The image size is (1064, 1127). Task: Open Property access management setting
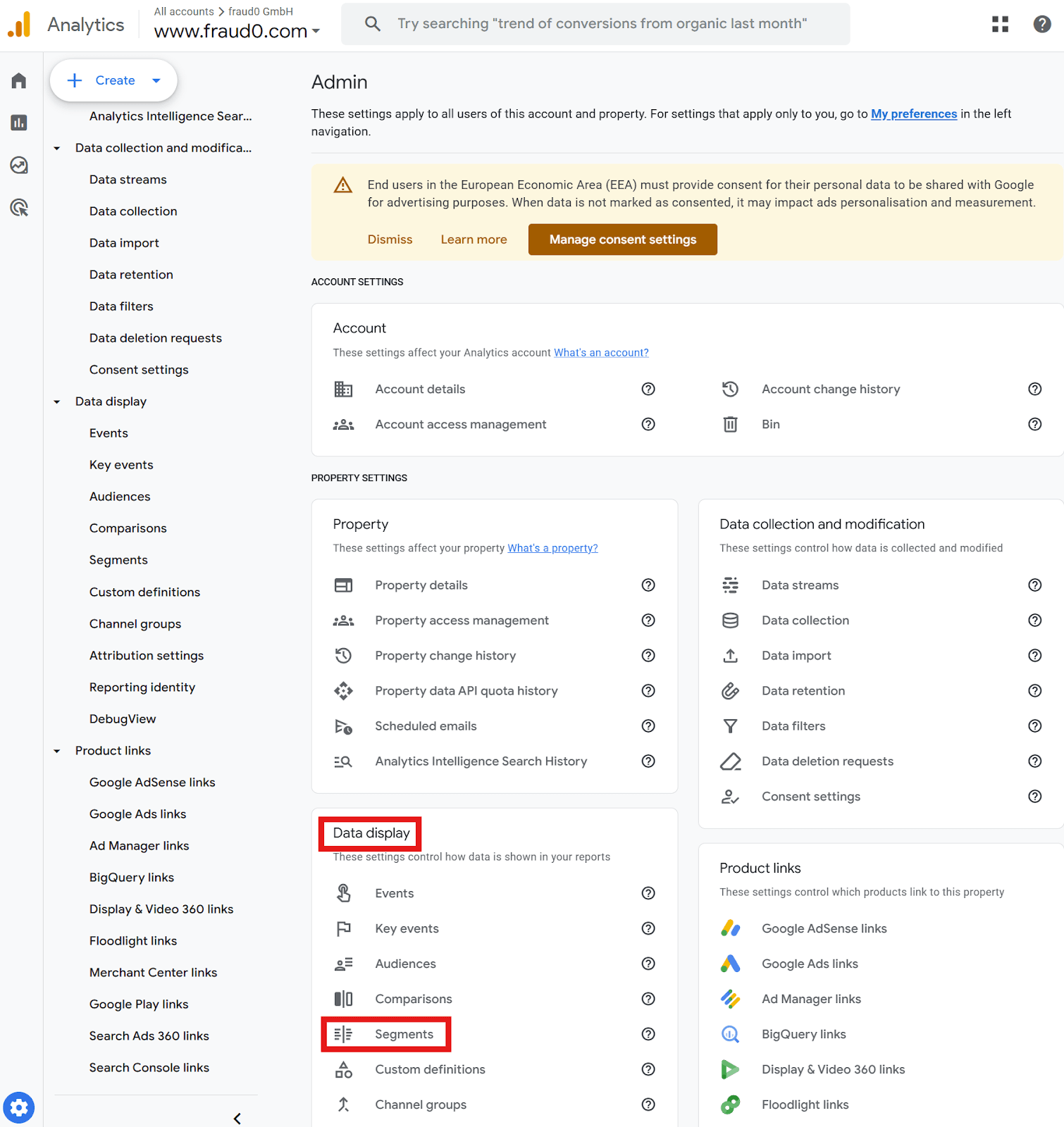pos(462,621)
